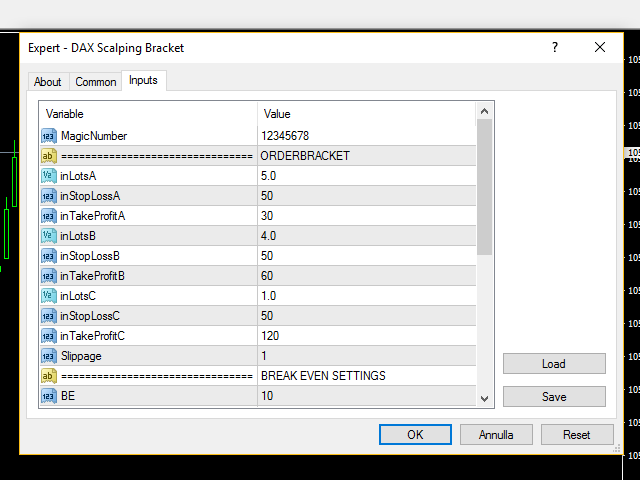Select the inStopLossA variable name
This screenshot has height=480, width=640.
(90, 196)
